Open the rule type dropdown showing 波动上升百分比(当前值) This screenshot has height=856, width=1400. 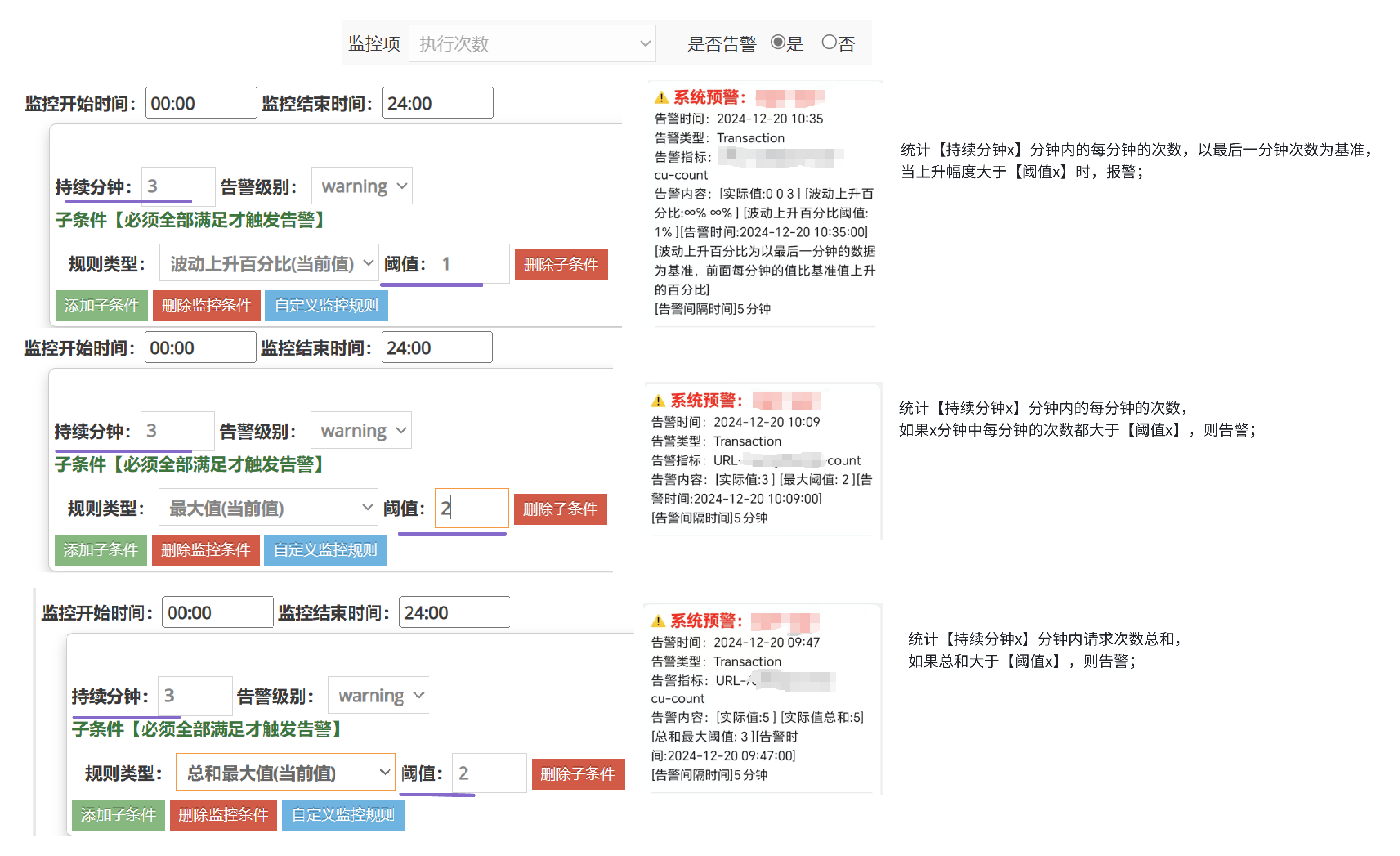pos(269,263)
